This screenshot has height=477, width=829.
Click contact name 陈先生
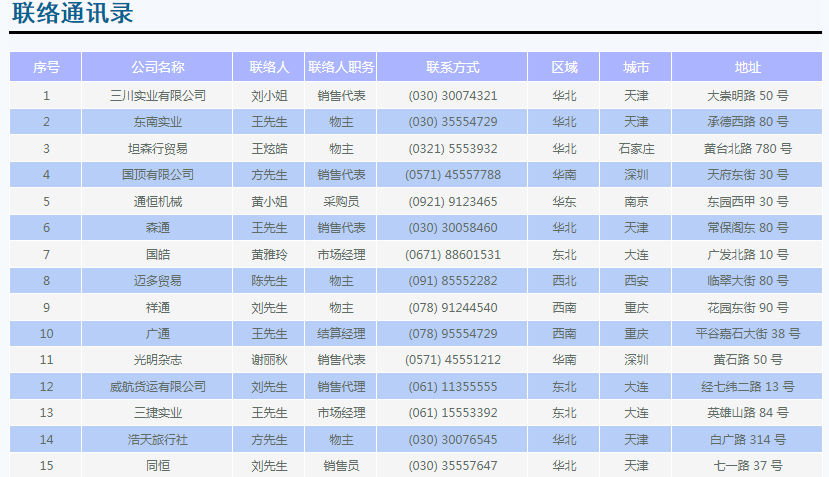[269, 280]
